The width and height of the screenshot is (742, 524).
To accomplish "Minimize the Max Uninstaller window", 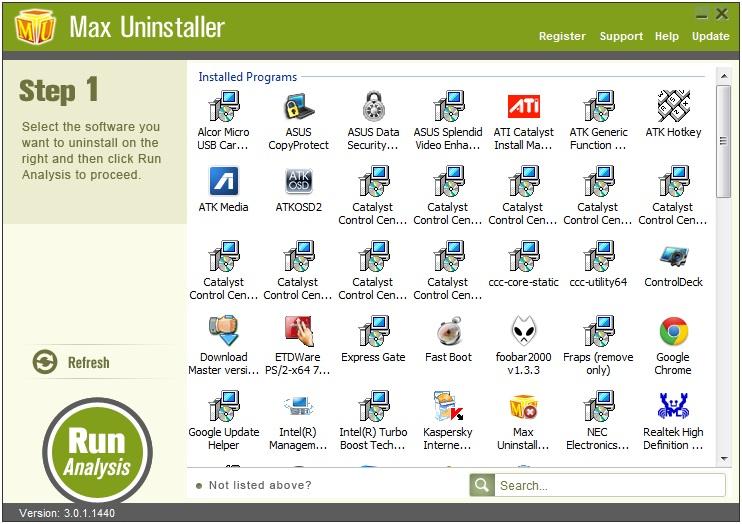I will (x=702, y=15).
